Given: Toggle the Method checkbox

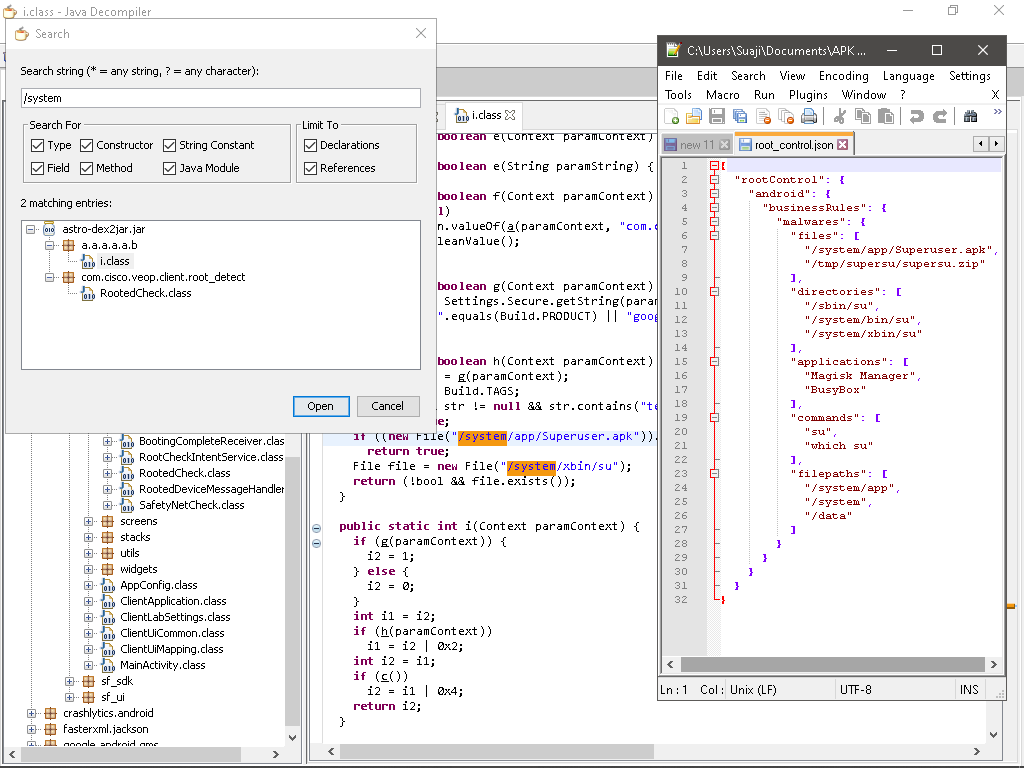Looking at the screenshot, I should pyautogui.click(x=86, y=168).
